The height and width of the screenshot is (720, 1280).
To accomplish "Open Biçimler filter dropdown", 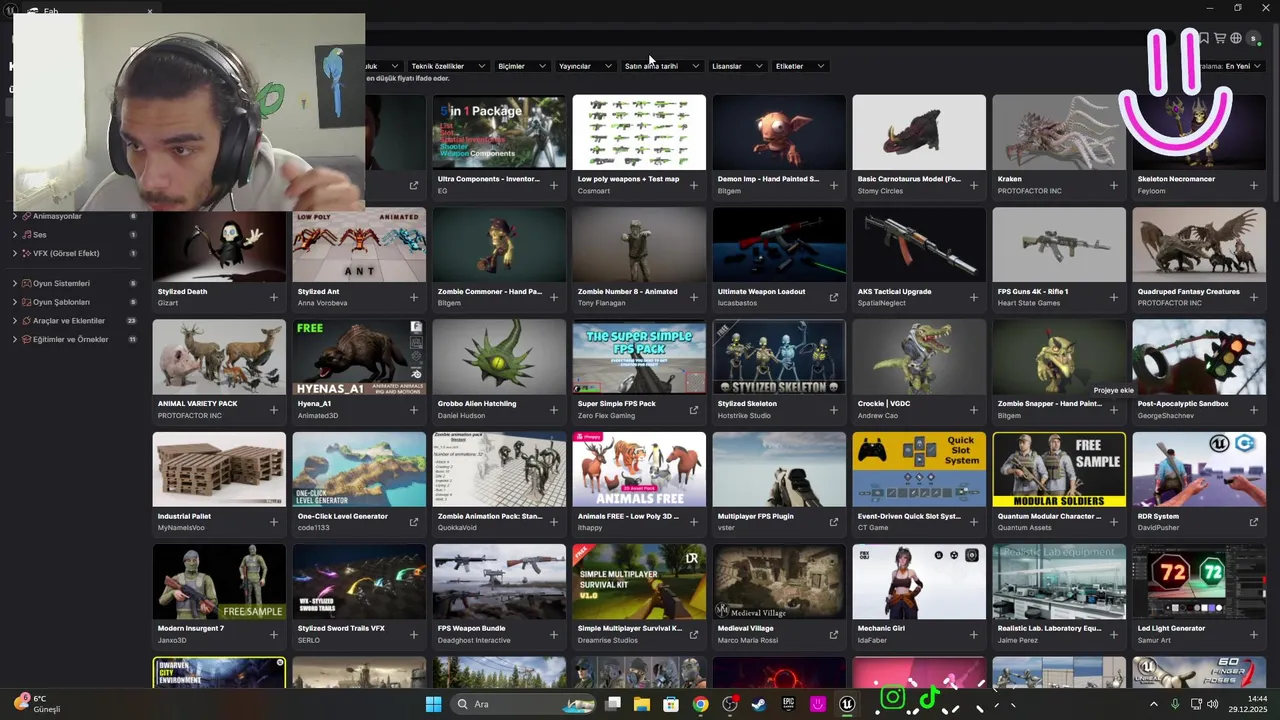I will [522, 66].
